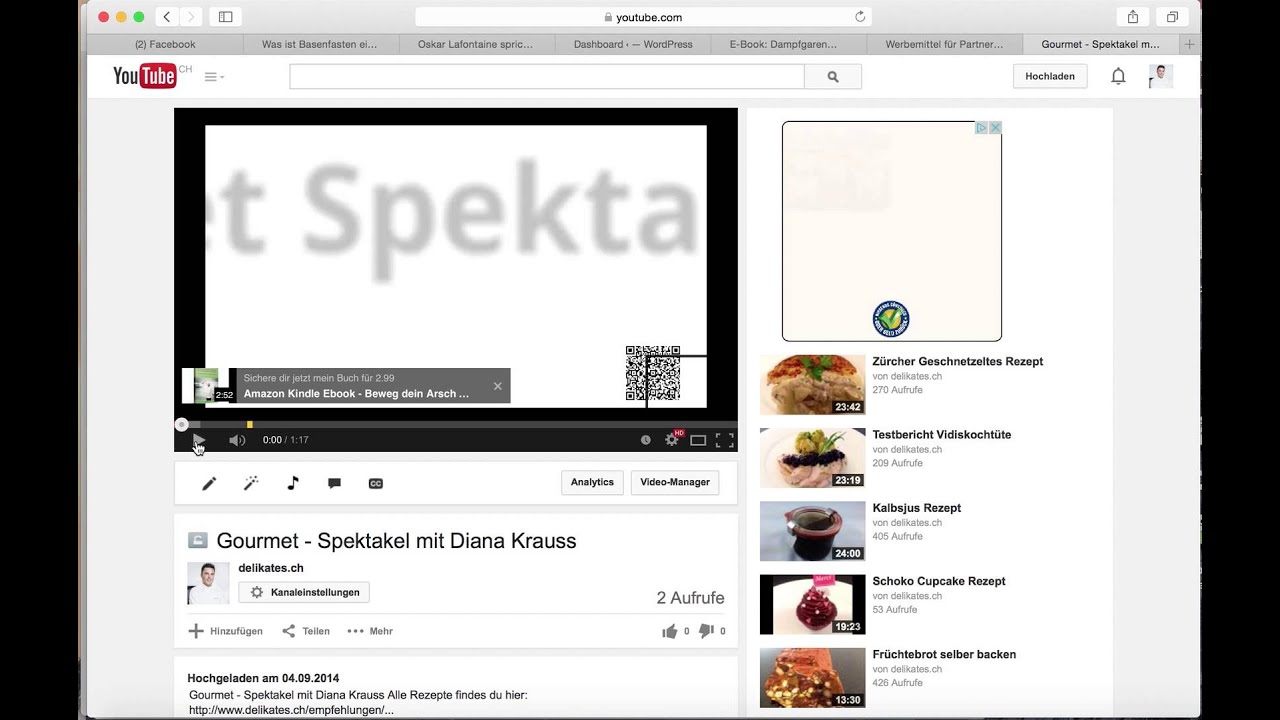Close the Amazon Kindle Ebook card overlay
The height and width of the screenshot is (720, 1280).
tap(498, 386)
